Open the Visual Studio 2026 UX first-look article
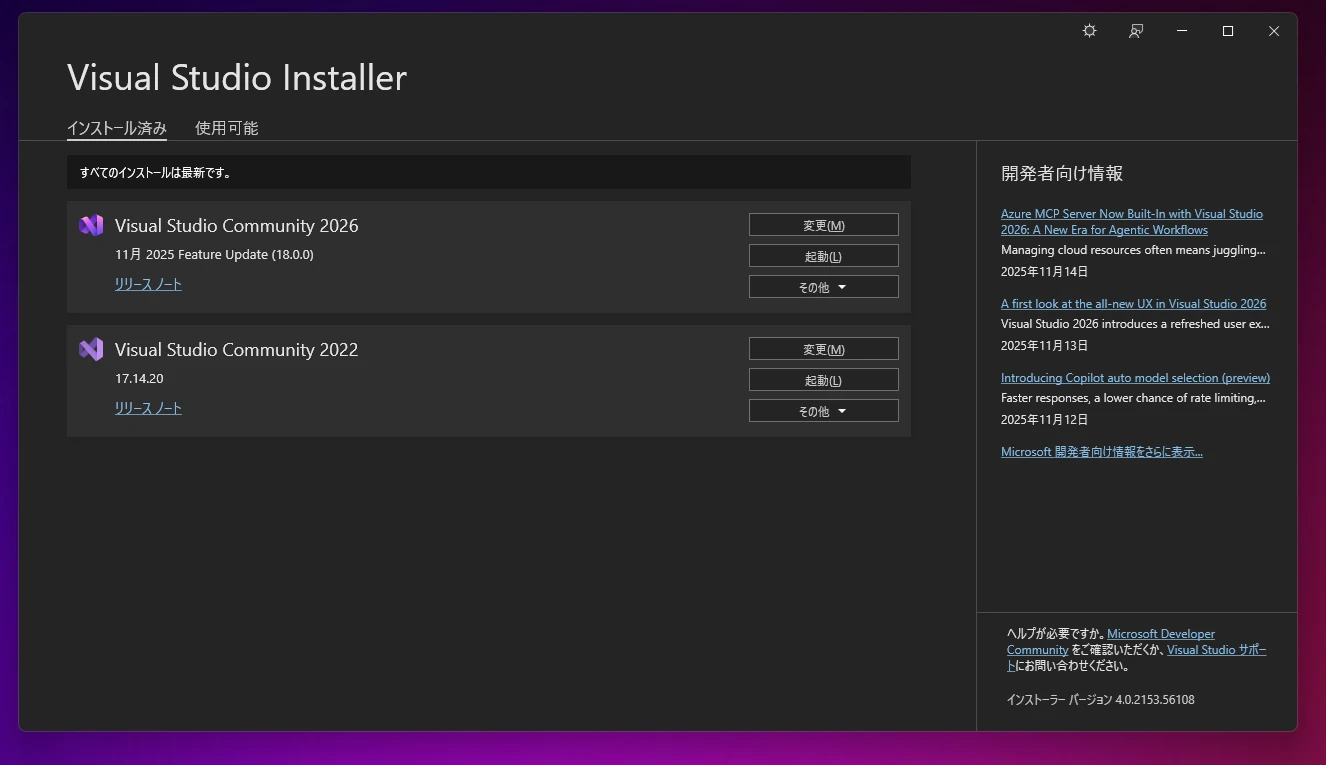Screen dimensions: 1326x765 click(1134, 303)
